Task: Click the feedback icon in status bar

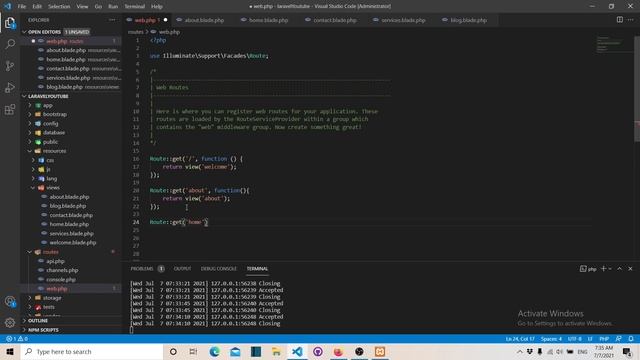Action: coord(619,339)
